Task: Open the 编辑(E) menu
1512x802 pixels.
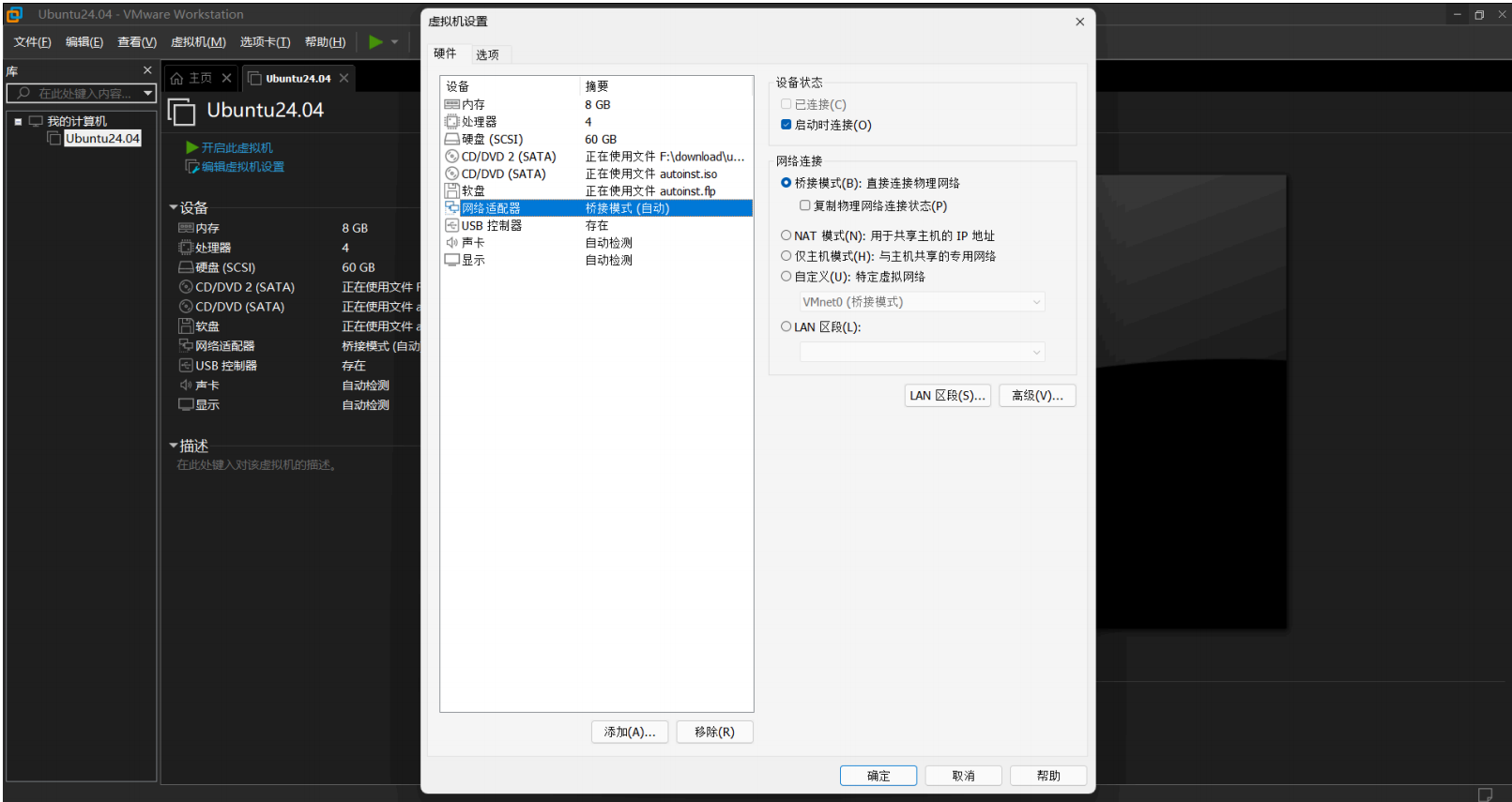Action: (84, 42)
